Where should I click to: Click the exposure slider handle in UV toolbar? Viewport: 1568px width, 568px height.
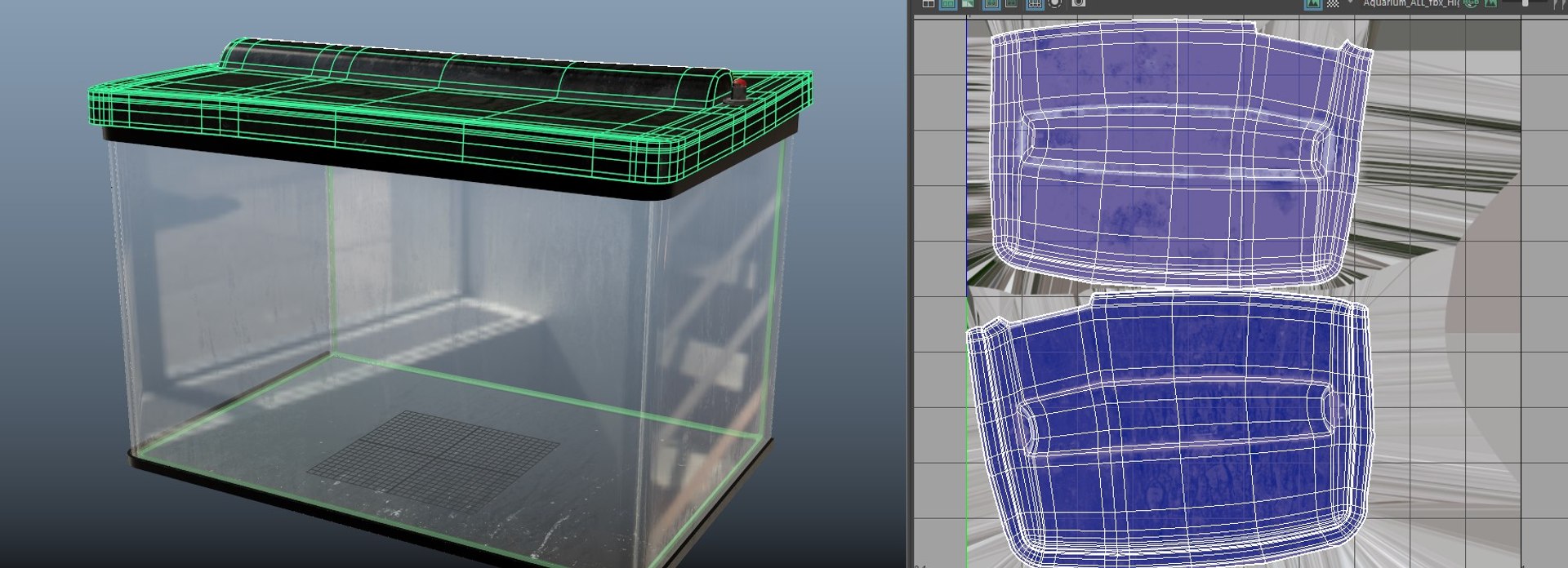(1526, 3)
